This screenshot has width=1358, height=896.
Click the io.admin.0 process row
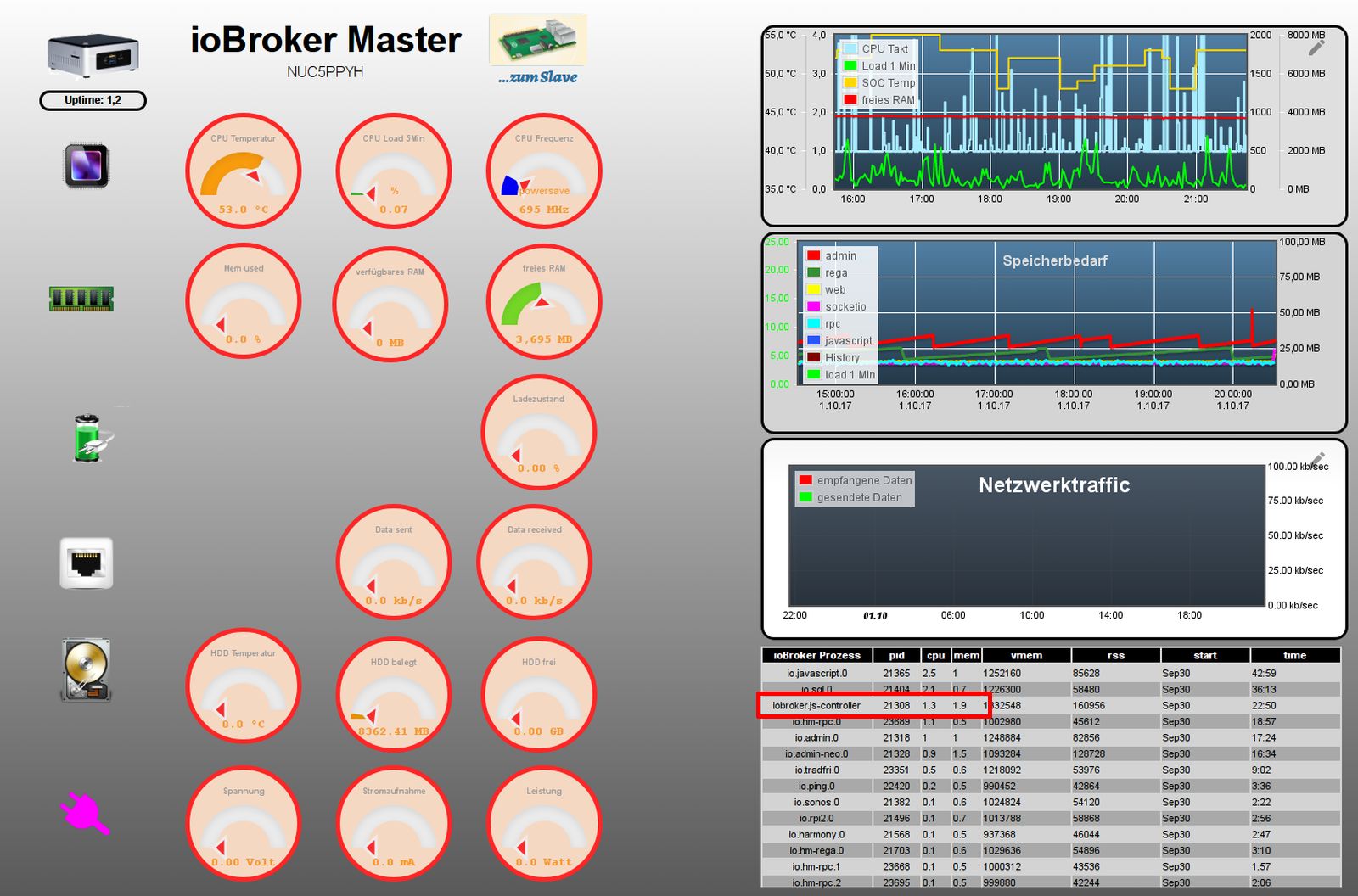click(x=1051, y=737)
